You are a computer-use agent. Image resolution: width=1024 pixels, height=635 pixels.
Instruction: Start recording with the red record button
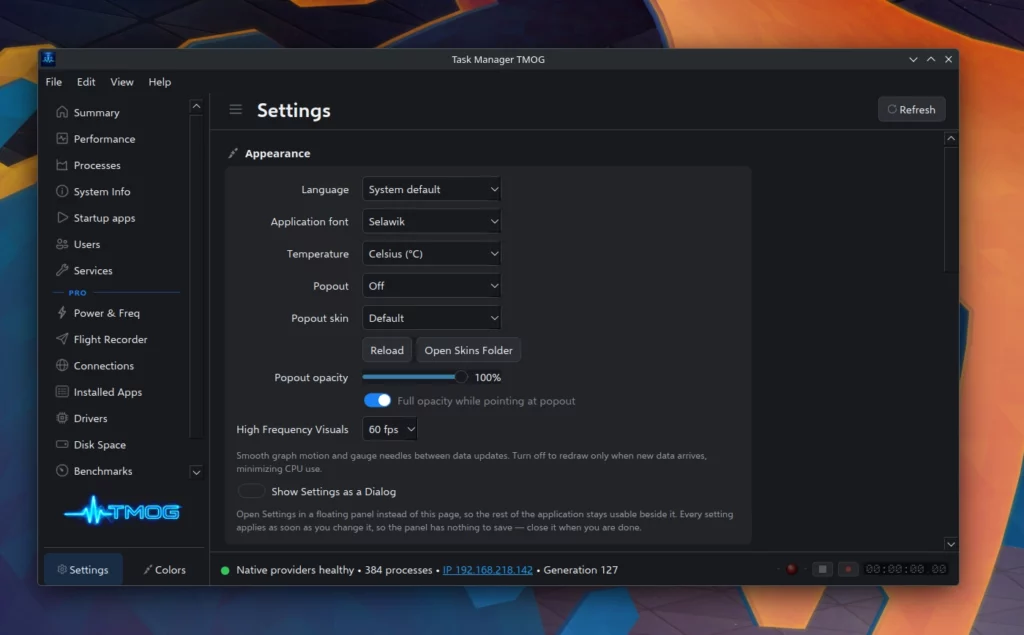coord(848,570)
